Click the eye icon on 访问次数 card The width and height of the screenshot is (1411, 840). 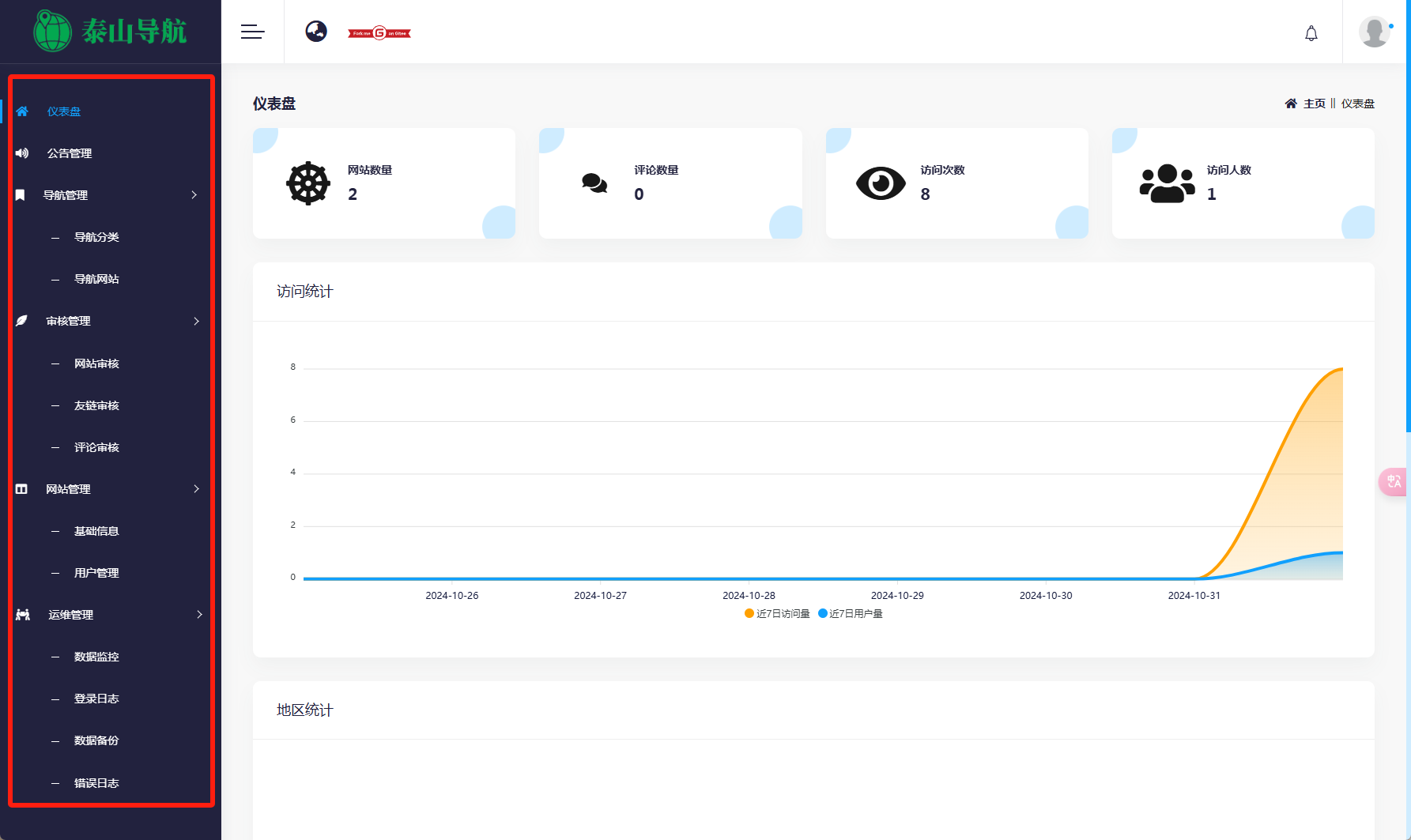881,183
